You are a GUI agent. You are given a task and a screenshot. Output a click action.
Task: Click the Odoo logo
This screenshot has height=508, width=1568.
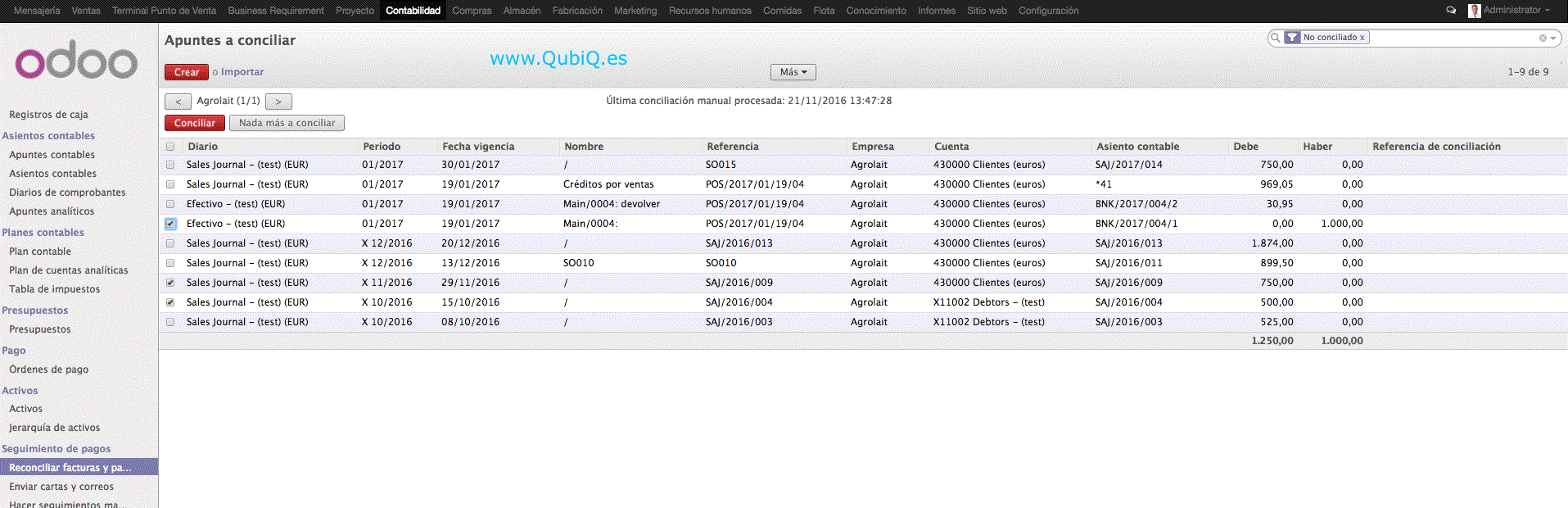(x=76, y=61)
